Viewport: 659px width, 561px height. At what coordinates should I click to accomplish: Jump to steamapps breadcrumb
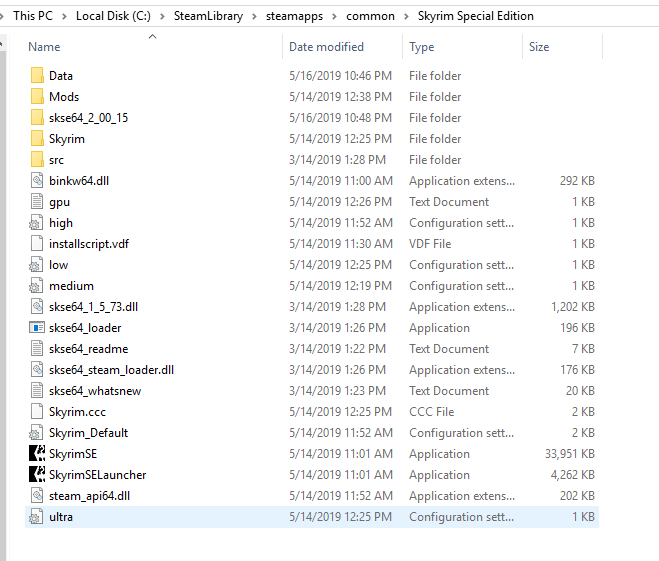click(294, 16)
